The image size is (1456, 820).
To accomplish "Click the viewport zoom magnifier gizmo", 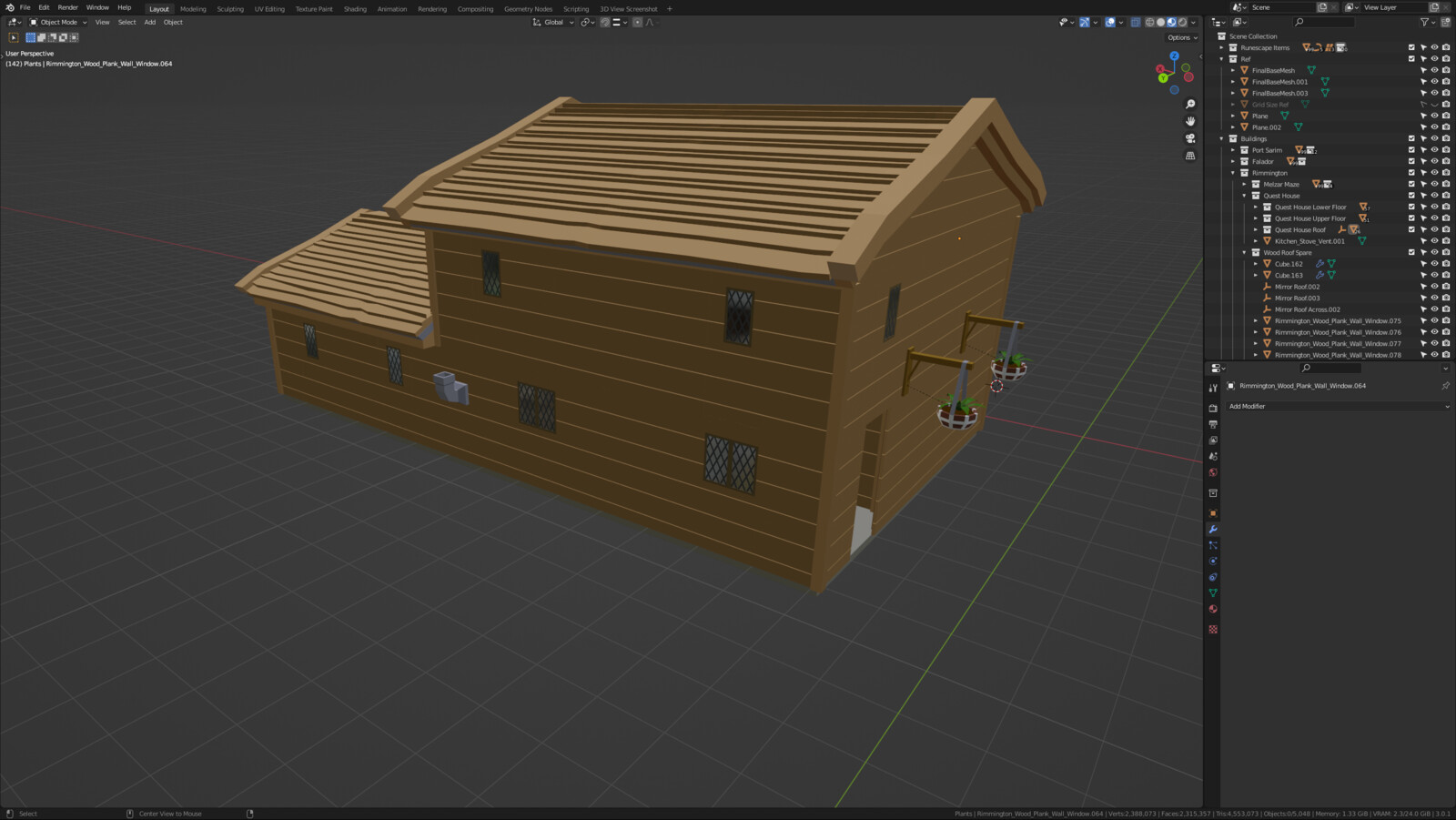I will [1190, 105].
